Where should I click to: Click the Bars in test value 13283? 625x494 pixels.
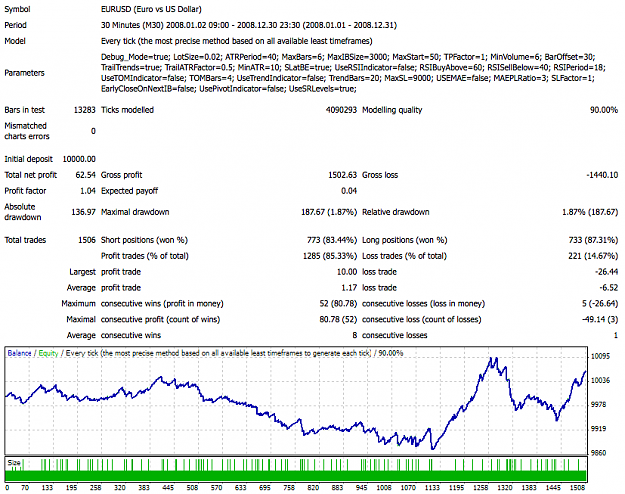pyautogui.click(x=85, y=110)
